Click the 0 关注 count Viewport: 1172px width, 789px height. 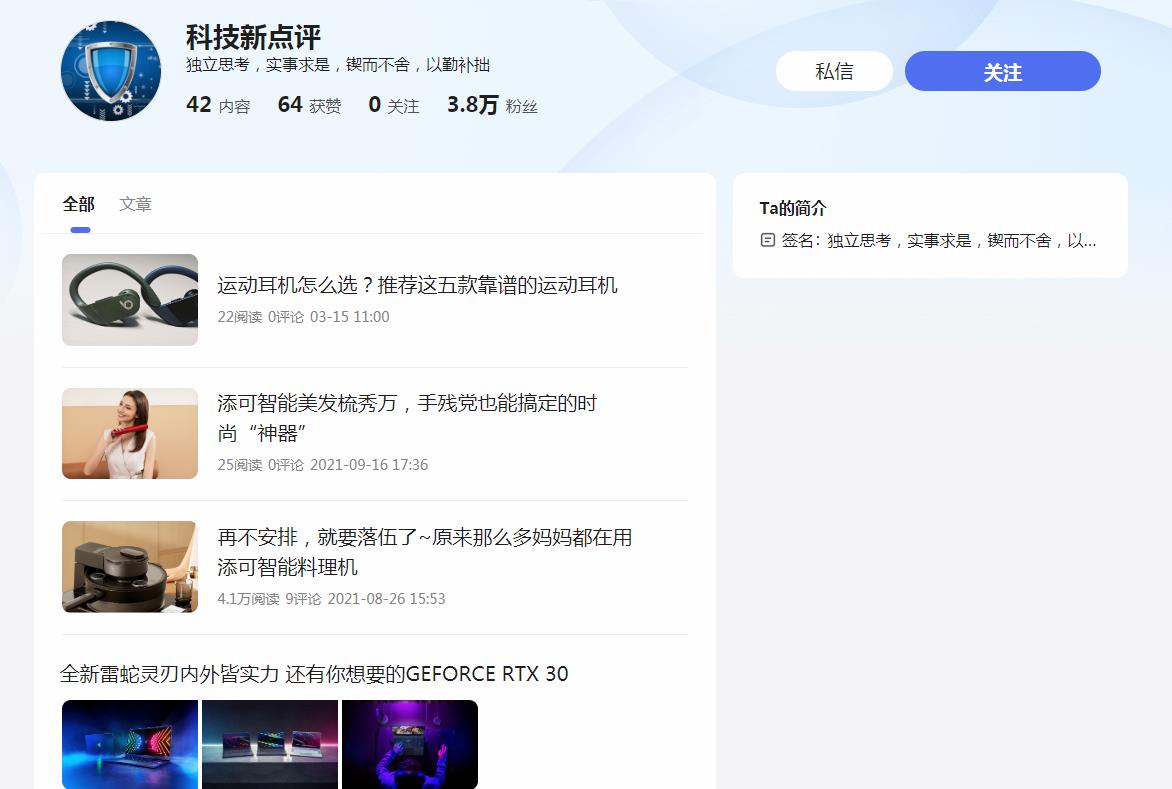click(x=394, y=105)
